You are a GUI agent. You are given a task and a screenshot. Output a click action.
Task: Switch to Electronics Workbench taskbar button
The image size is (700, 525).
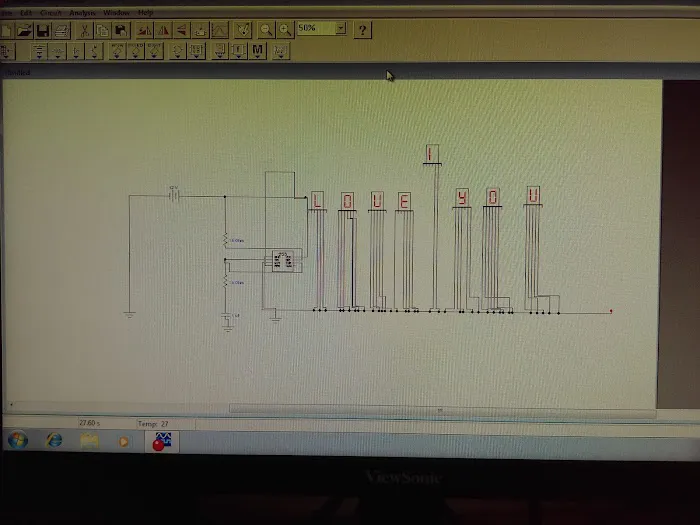(162, 441)
